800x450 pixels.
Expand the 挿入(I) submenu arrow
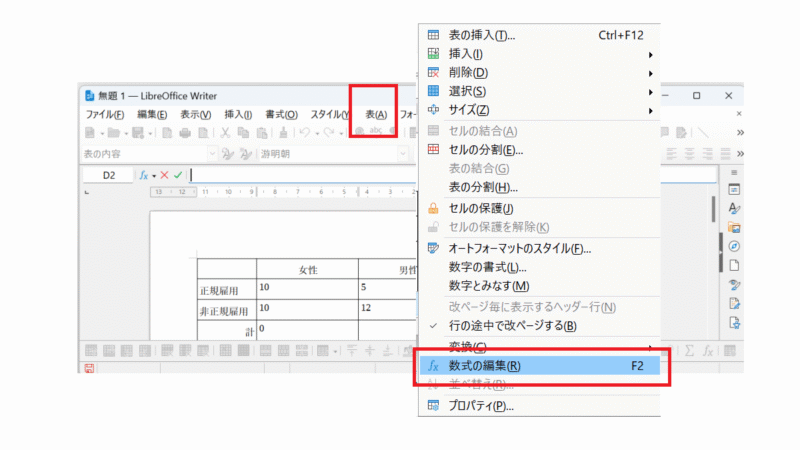651,54
